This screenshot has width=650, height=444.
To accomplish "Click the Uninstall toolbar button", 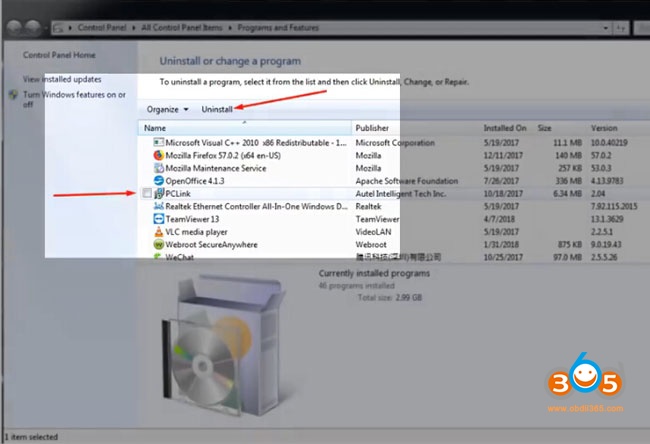I will click(x=217, y=109).
